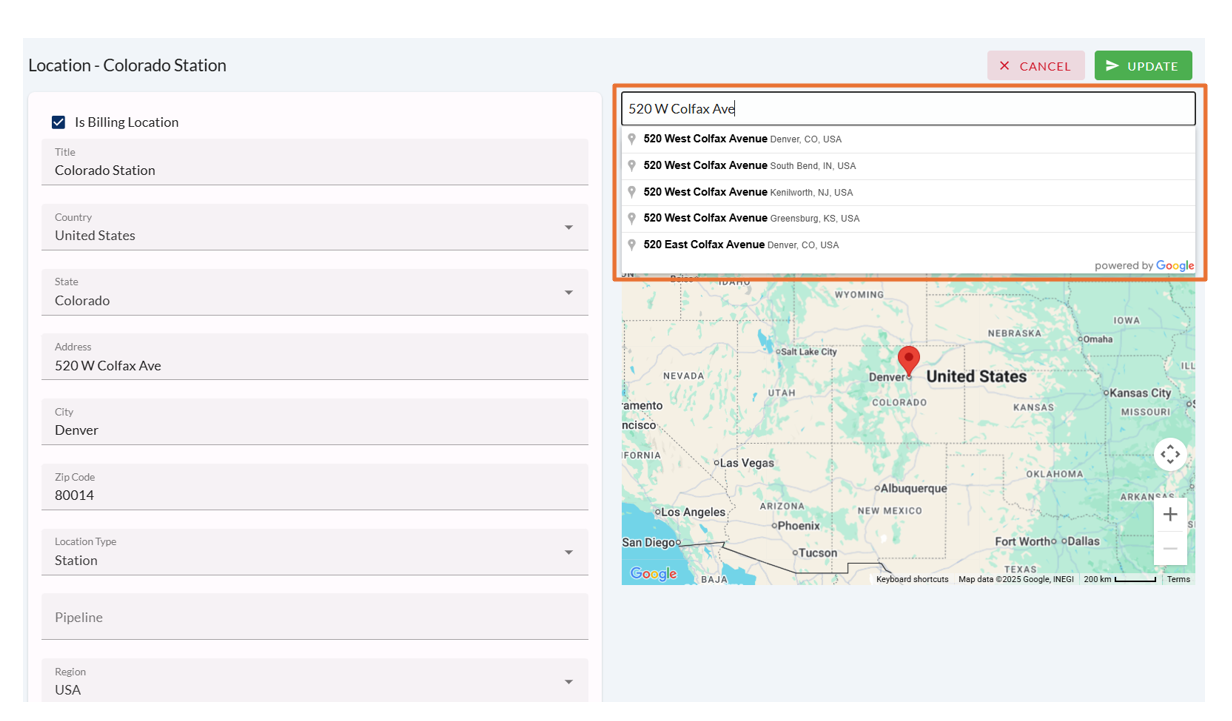Viewport: 1232px width, 721px height.
Task: Select 520 East Colfax Avenue Denver suggestion
Action: (740, 245)
